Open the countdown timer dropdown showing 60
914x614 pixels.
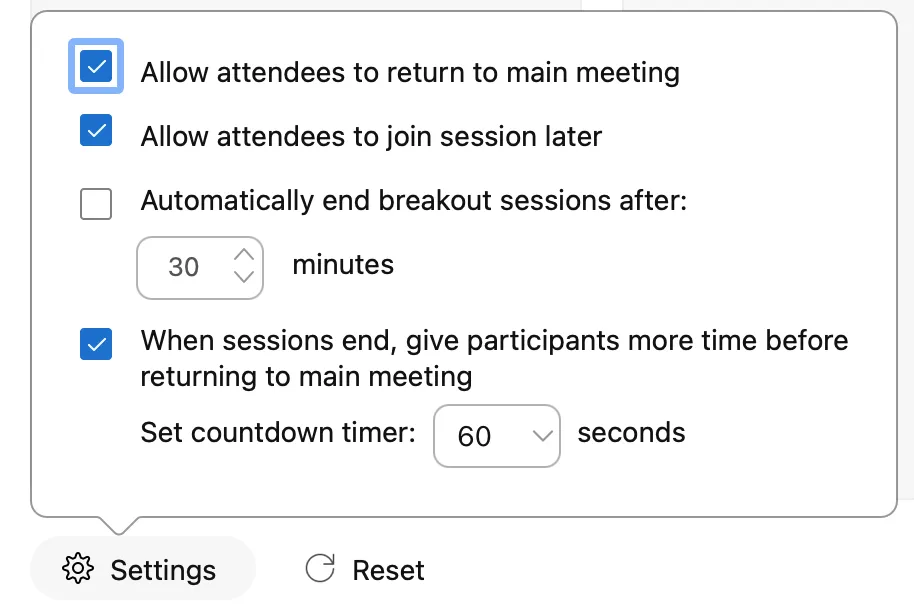tap(496, 435)
